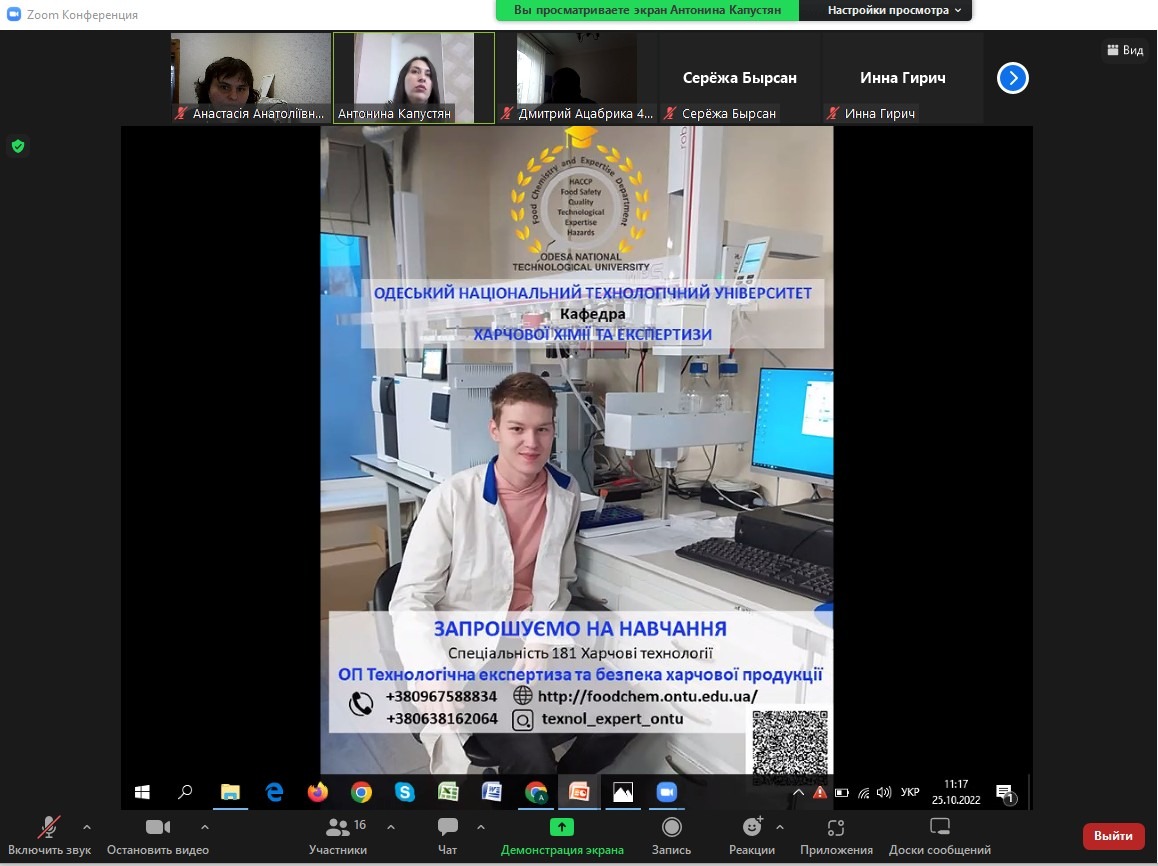Show next participants with blue arrow
1158x866 pixels.
(x=1013, y=78)
